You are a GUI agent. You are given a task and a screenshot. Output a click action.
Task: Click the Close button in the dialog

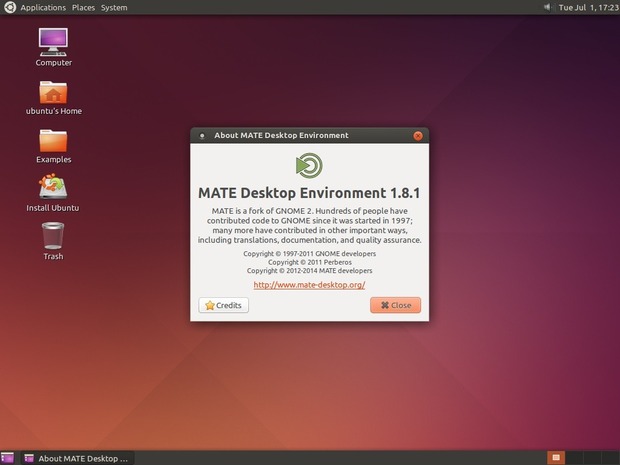click(395, 305)
